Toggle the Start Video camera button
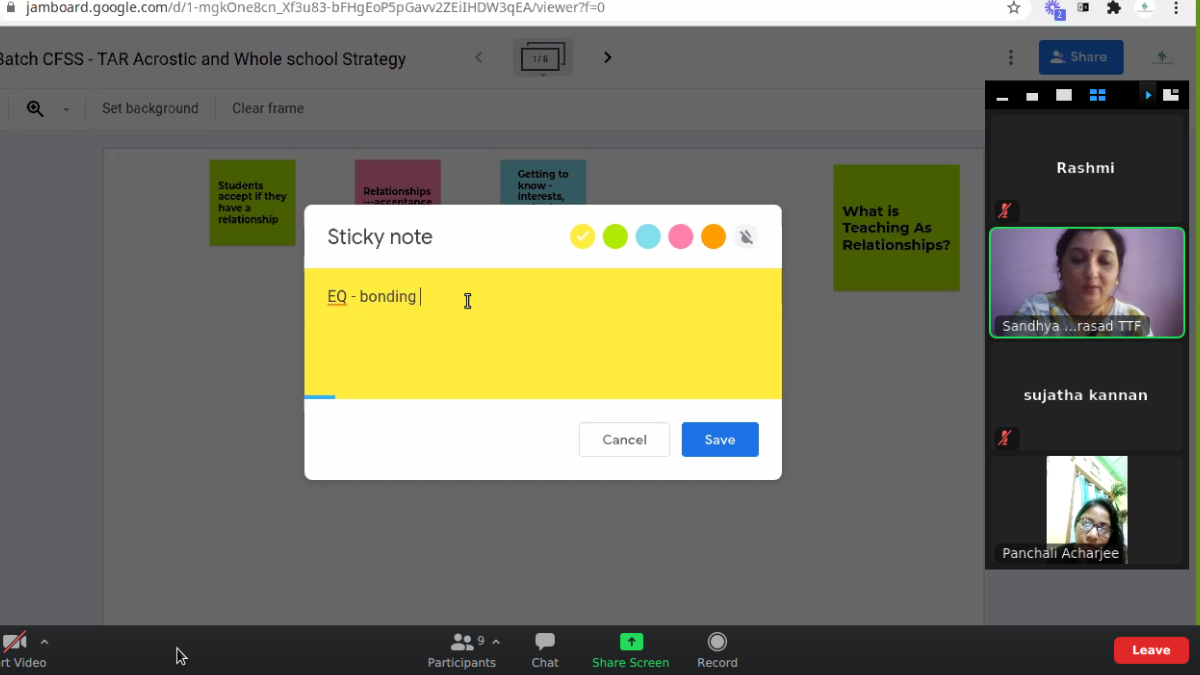Screen dimensions: 1200x675 point(15,642)
